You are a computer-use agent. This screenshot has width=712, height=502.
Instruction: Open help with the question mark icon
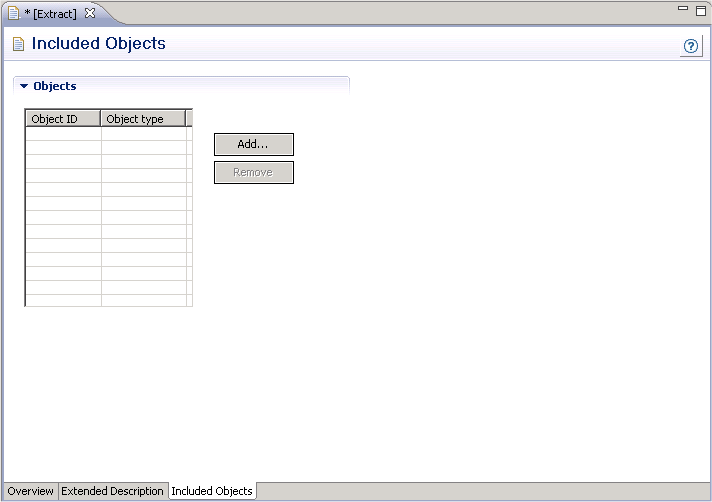pyautogui.click(x=691, y=46)
